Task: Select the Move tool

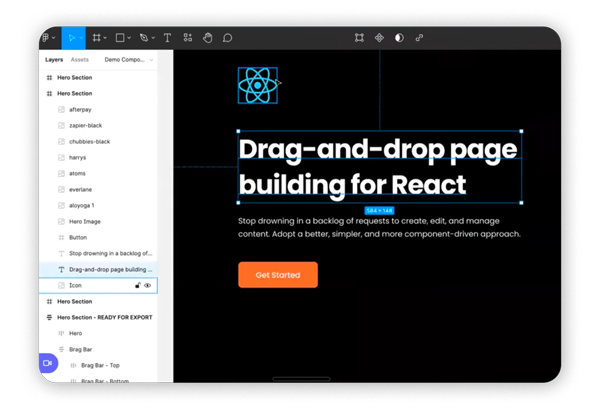Action: coord(71,38)
